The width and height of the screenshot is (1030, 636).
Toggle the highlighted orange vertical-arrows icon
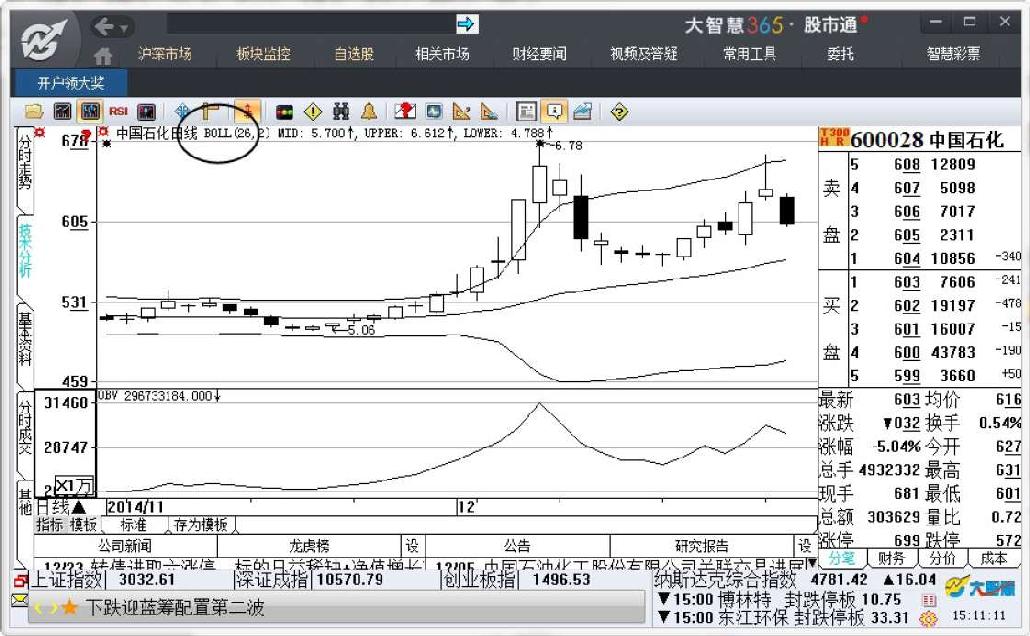click(248, 112)
